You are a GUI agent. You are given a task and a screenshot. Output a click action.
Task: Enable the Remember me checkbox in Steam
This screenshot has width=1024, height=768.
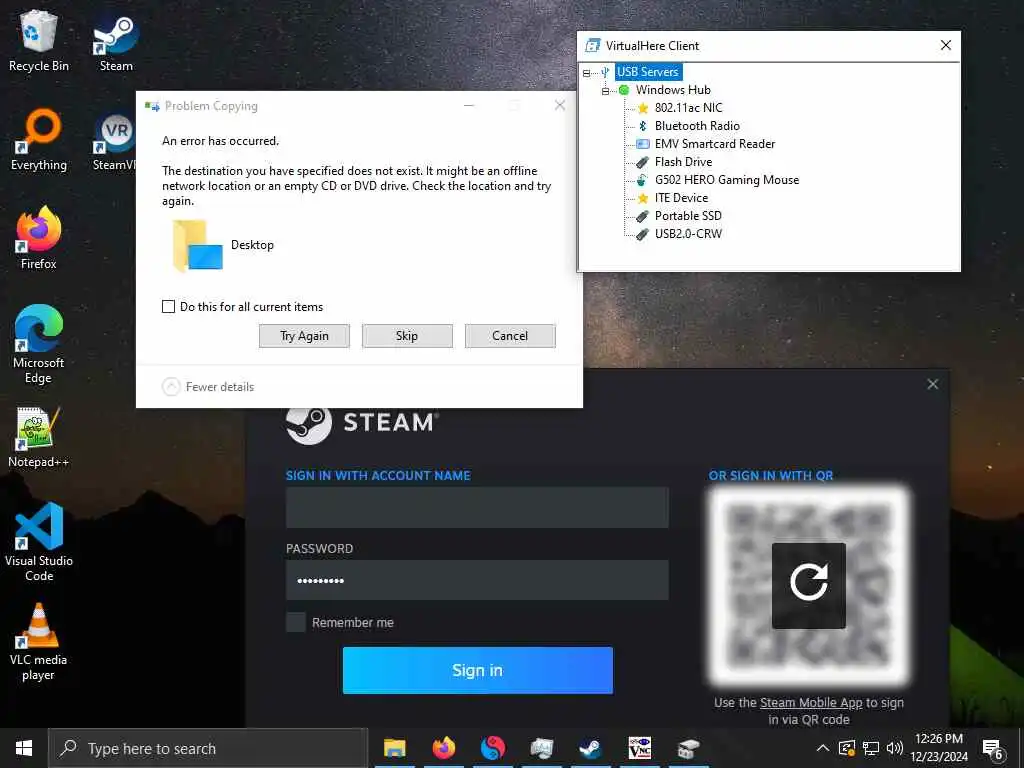click(x=296, y=622)
